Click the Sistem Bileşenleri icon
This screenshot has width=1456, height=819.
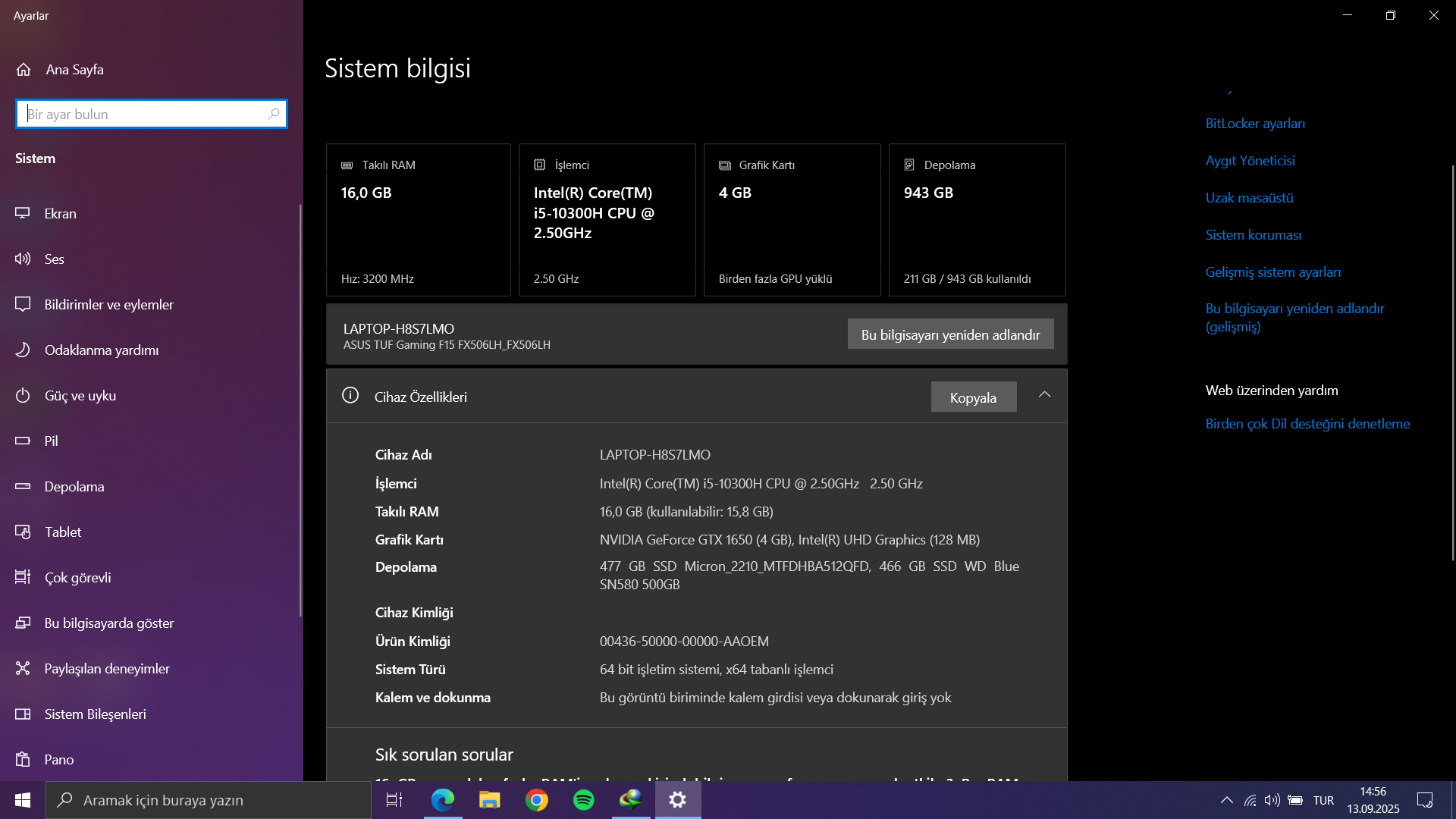(23, 714)
